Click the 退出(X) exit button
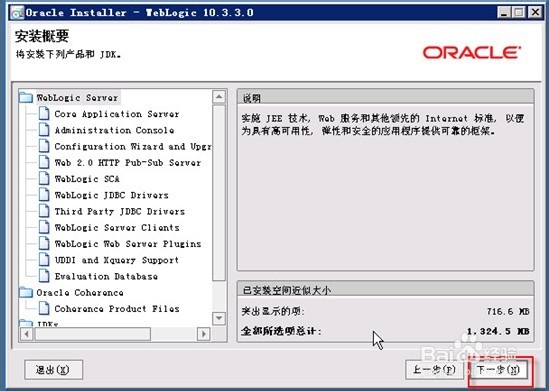This screenshot has height=391, width=549. (54, 370)
